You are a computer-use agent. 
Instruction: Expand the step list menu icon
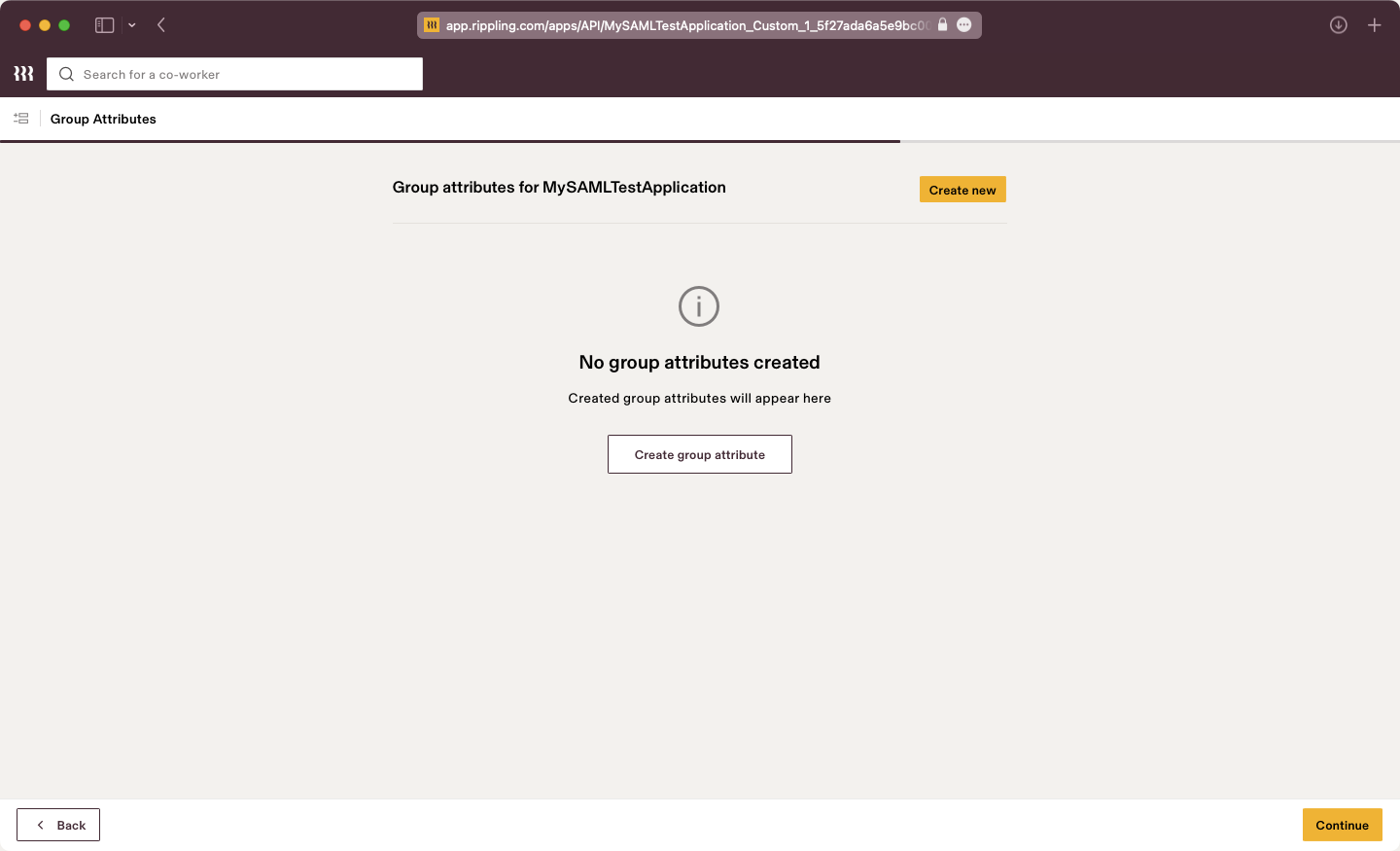pos(20,119)
